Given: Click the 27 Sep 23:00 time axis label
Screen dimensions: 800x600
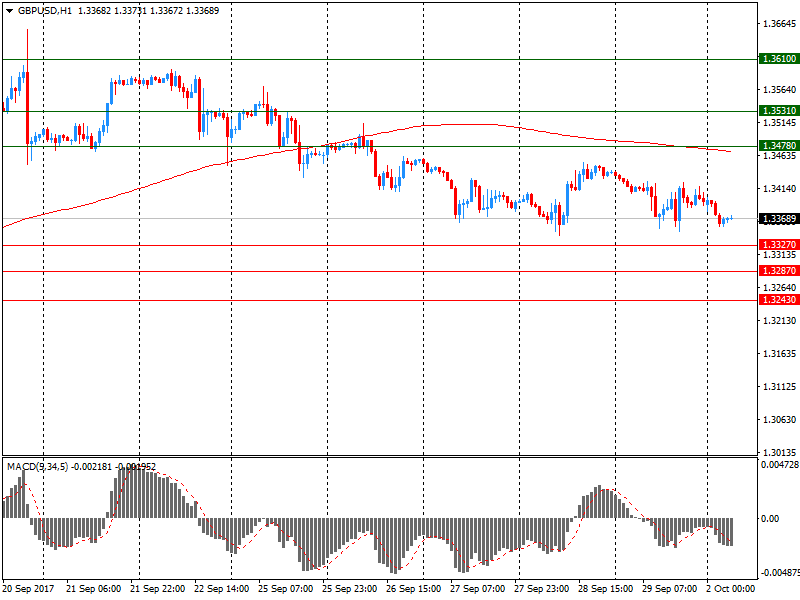Looking at the screenshot, I should [x=541, y=589].
